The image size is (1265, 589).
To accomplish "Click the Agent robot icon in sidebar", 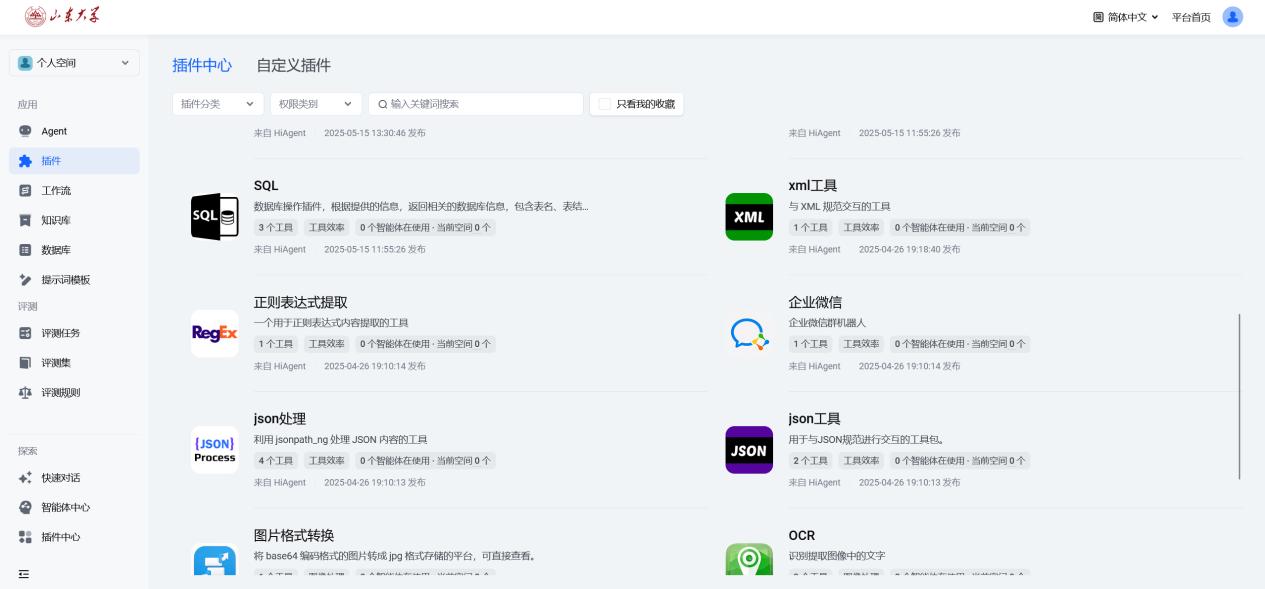I will pyautogui.click(x=25, y=131).
